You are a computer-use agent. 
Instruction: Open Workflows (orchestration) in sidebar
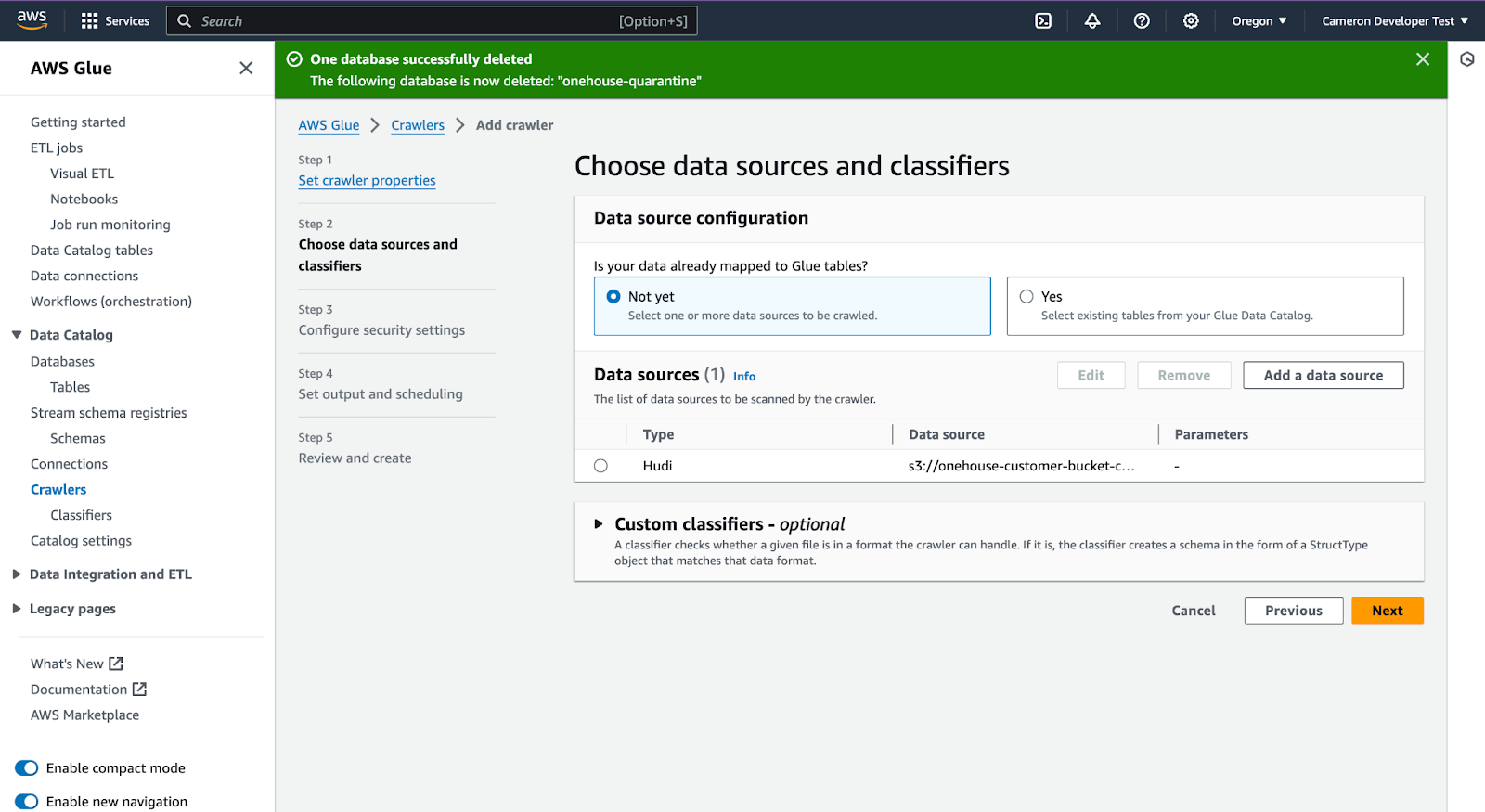(111, 302)
